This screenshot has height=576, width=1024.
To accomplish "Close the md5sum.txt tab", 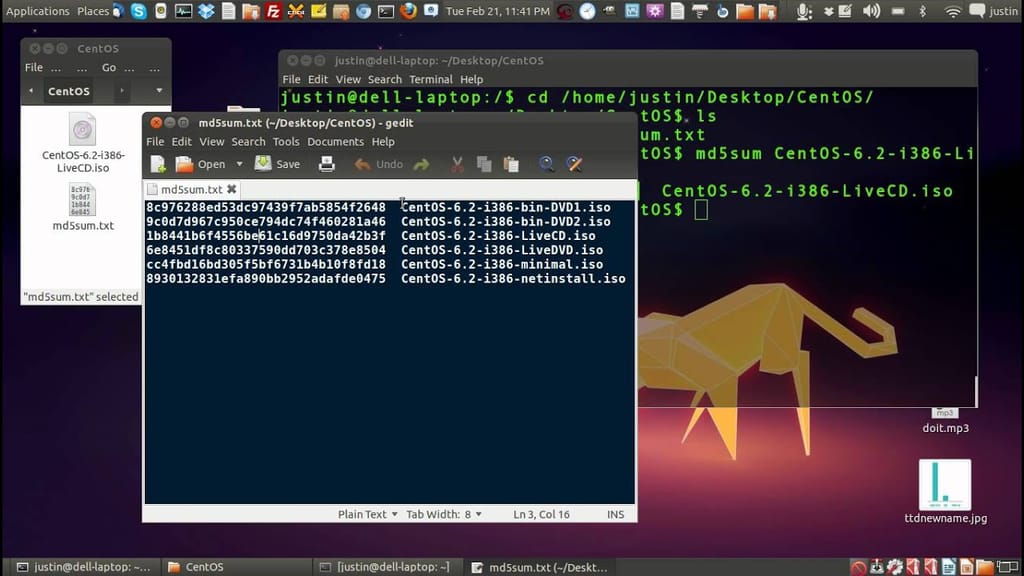I will point(231,189).
